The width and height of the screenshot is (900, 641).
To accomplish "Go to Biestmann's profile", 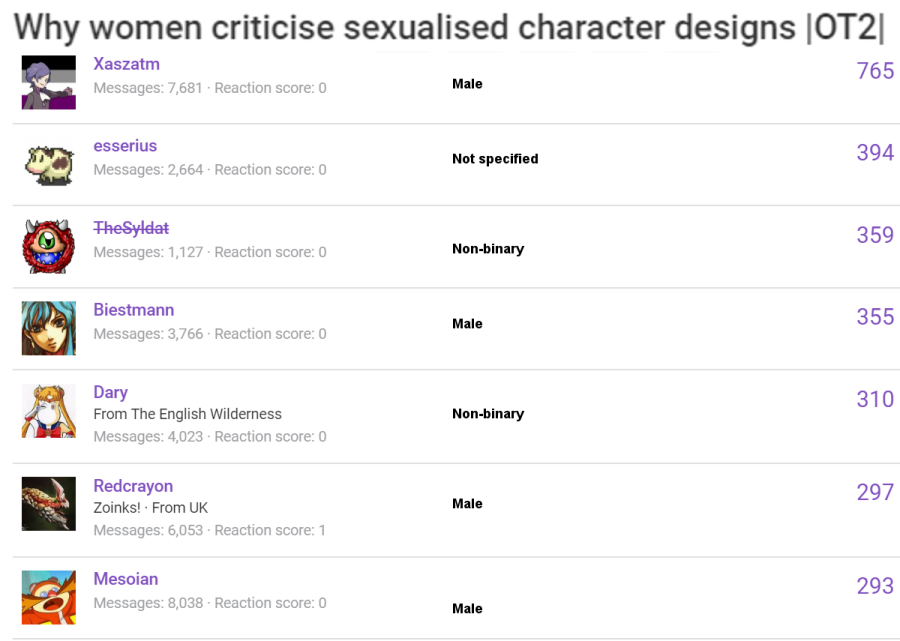I will click(134, 310).
